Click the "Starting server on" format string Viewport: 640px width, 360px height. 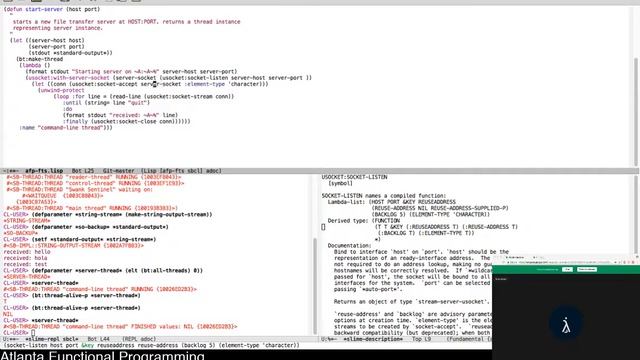pyautogui.click(x=115, y=72)
